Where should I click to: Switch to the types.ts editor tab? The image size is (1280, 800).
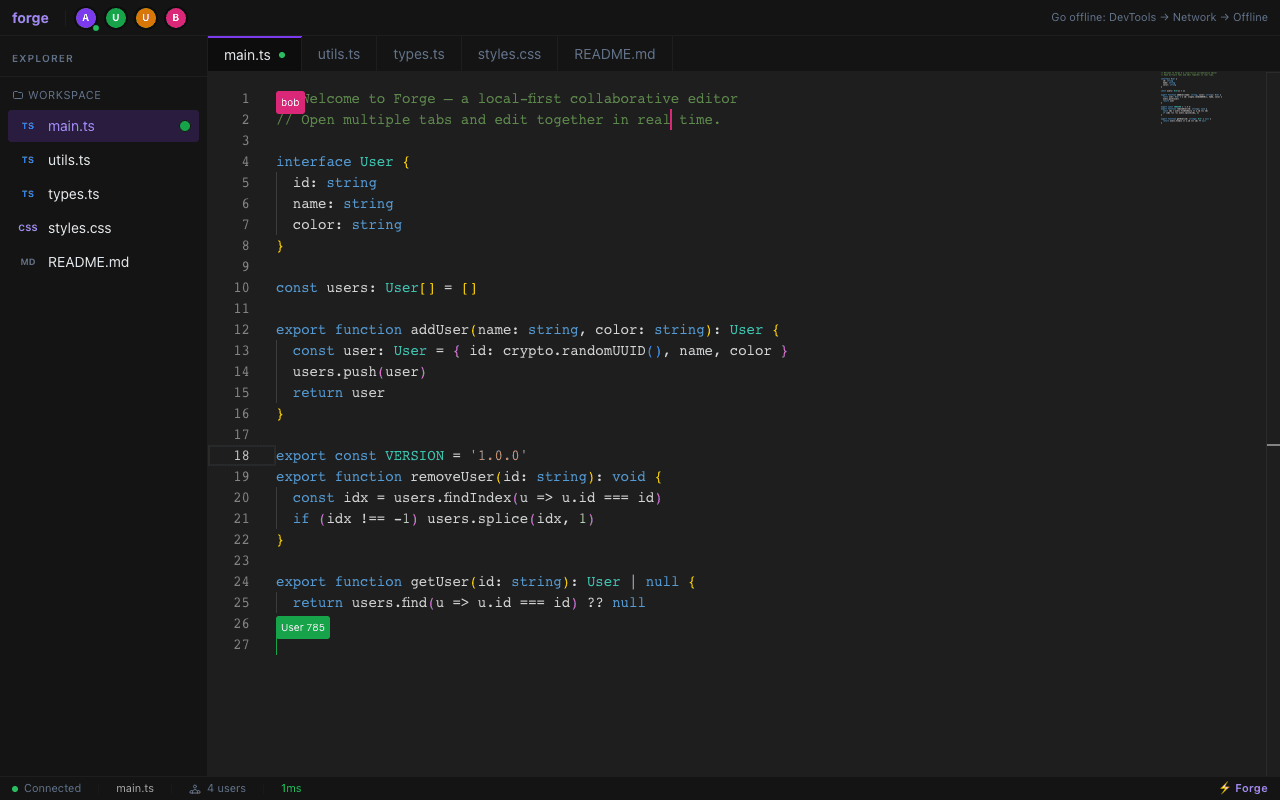(419, 54)
